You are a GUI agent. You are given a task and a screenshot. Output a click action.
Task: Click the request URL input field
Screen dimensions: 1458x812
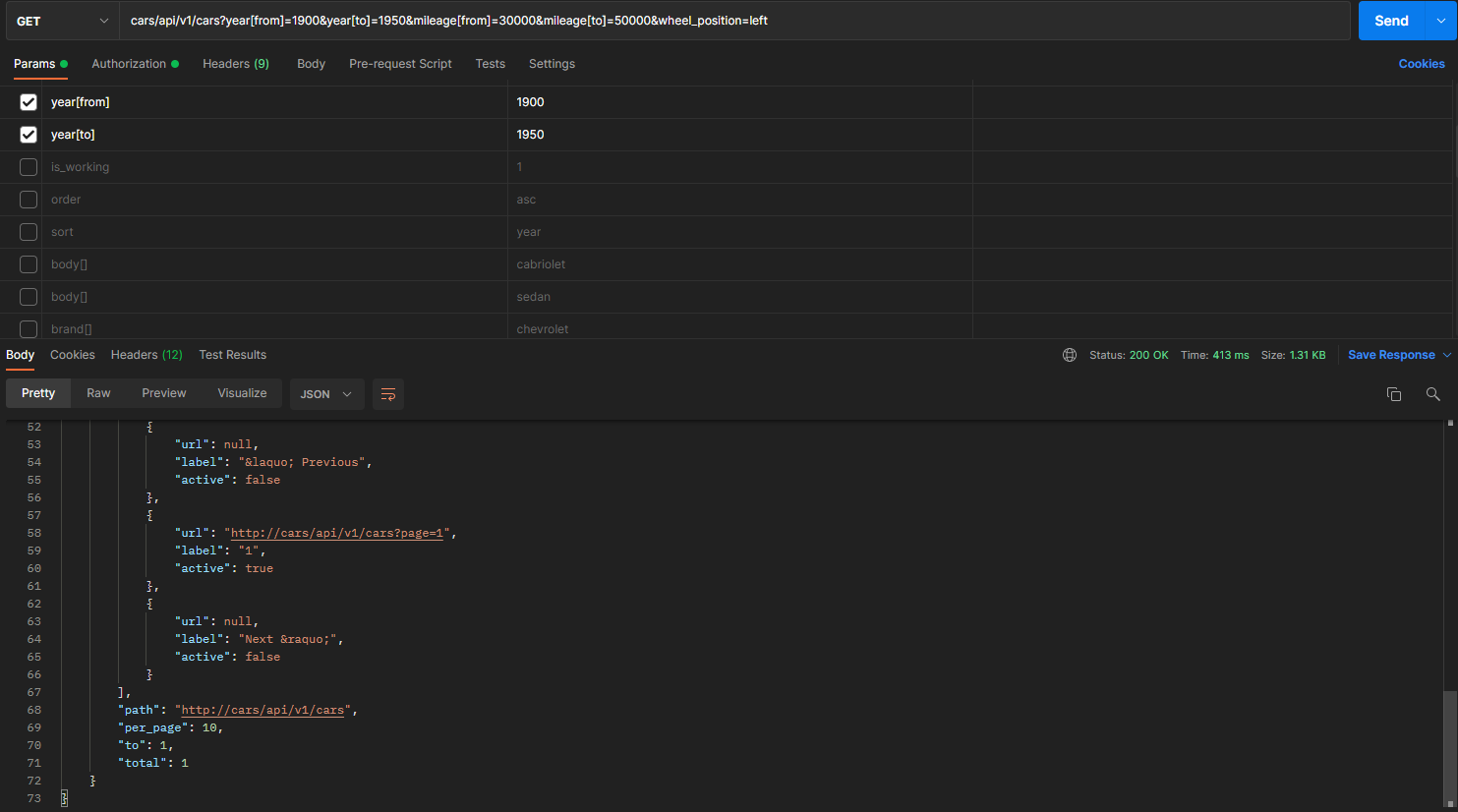[x=735, y=21]
